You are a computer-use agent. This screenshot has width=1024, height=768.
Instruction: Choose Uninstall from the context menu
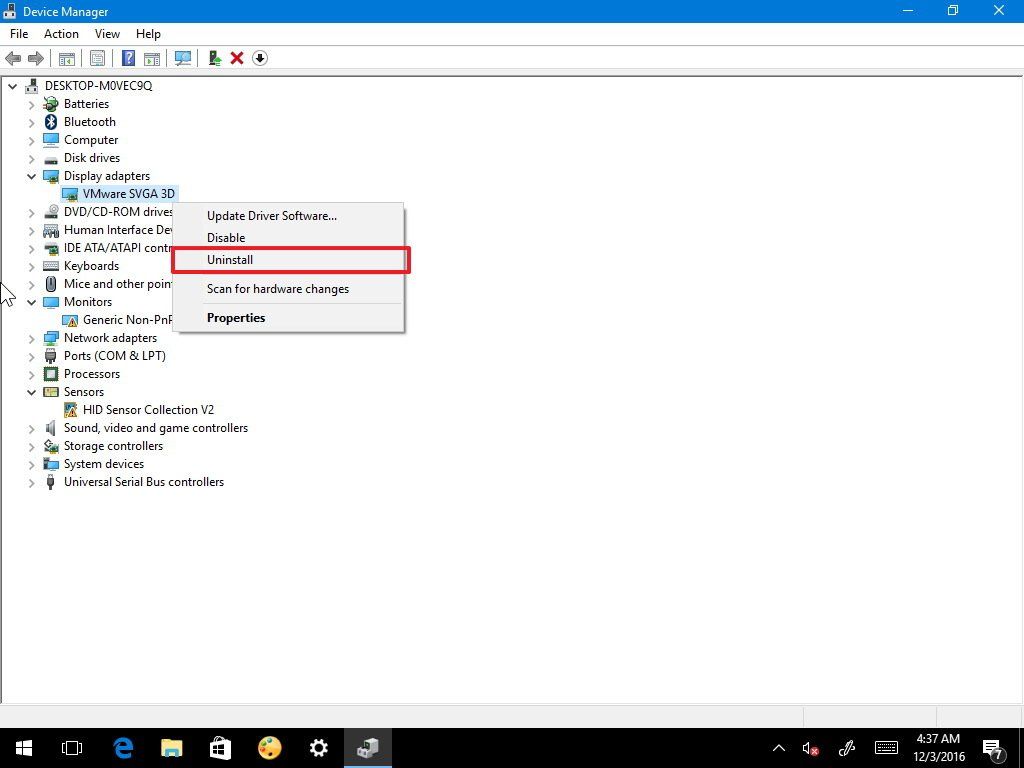coord(229,259)
